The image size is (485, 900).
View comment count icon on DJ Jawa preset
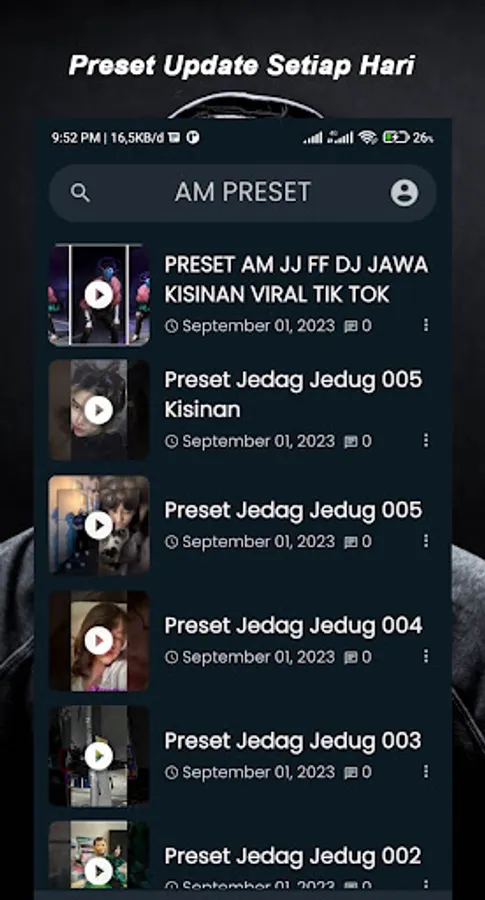351,327
